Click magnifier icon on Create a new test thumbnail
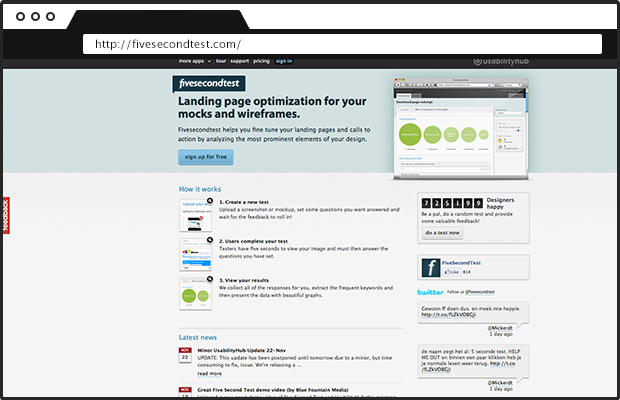620x400 pixels. 208,202
